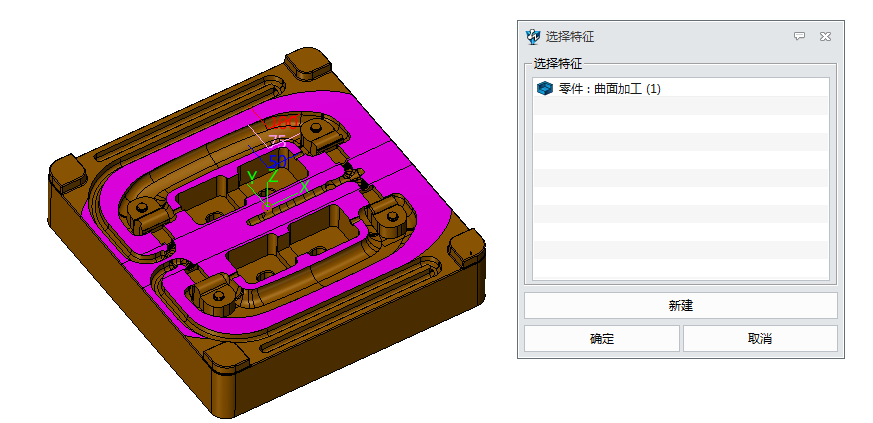
Task: Click the speech bubble icon in title bar
Action: click(x=799, y=36)
